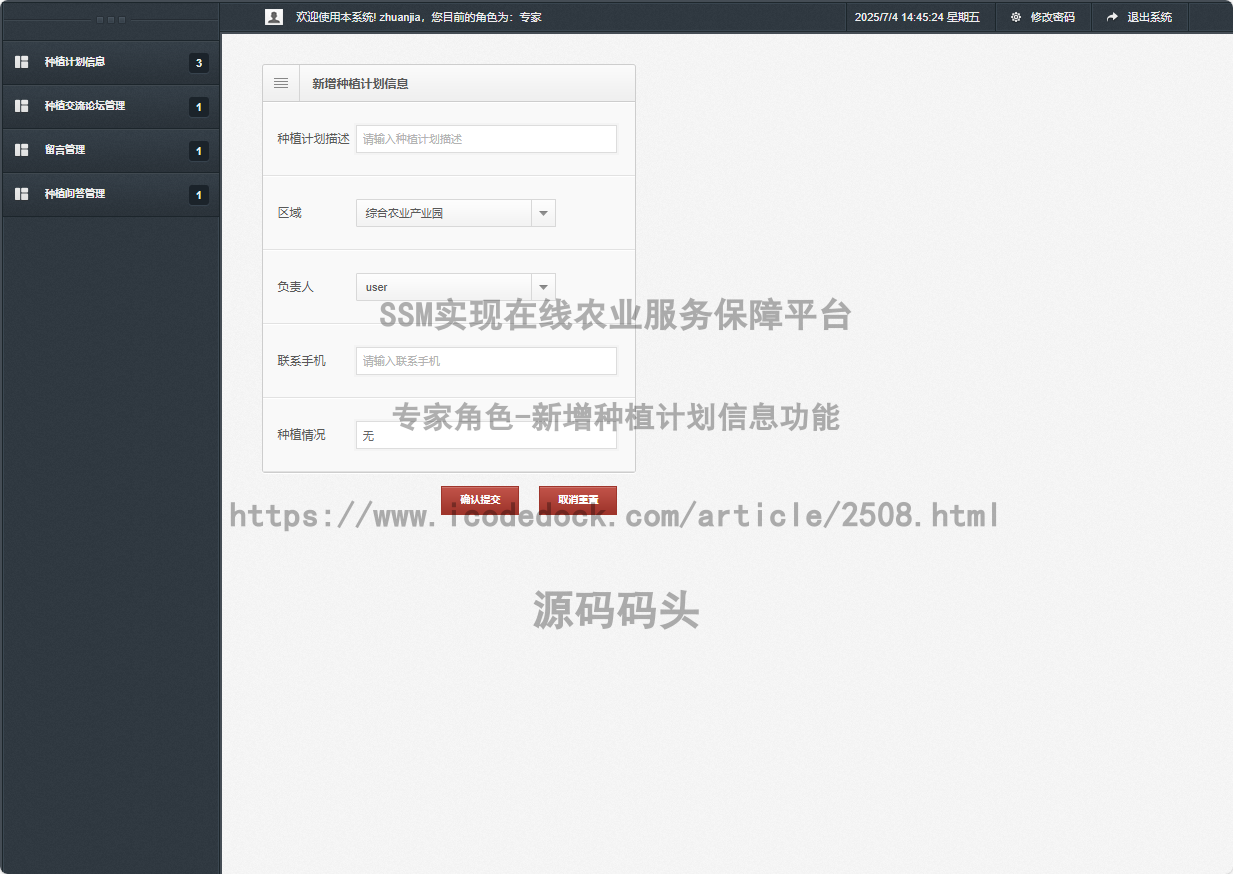Click the 种植交流论坛管理 sidebar icon
Image resolution: width=1233 pixels, height=874 pixels.
[22, 106]
